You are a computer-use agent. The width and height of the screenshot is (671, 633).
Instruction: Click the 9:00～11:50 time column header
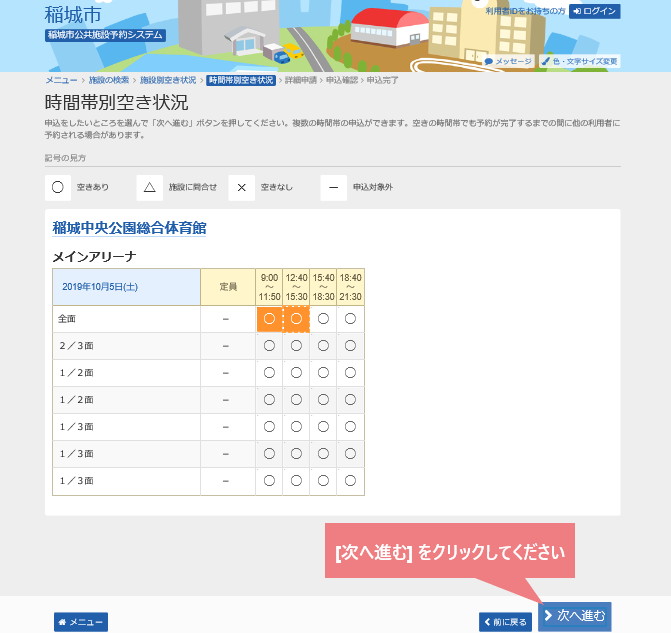(x=269, y=287)
